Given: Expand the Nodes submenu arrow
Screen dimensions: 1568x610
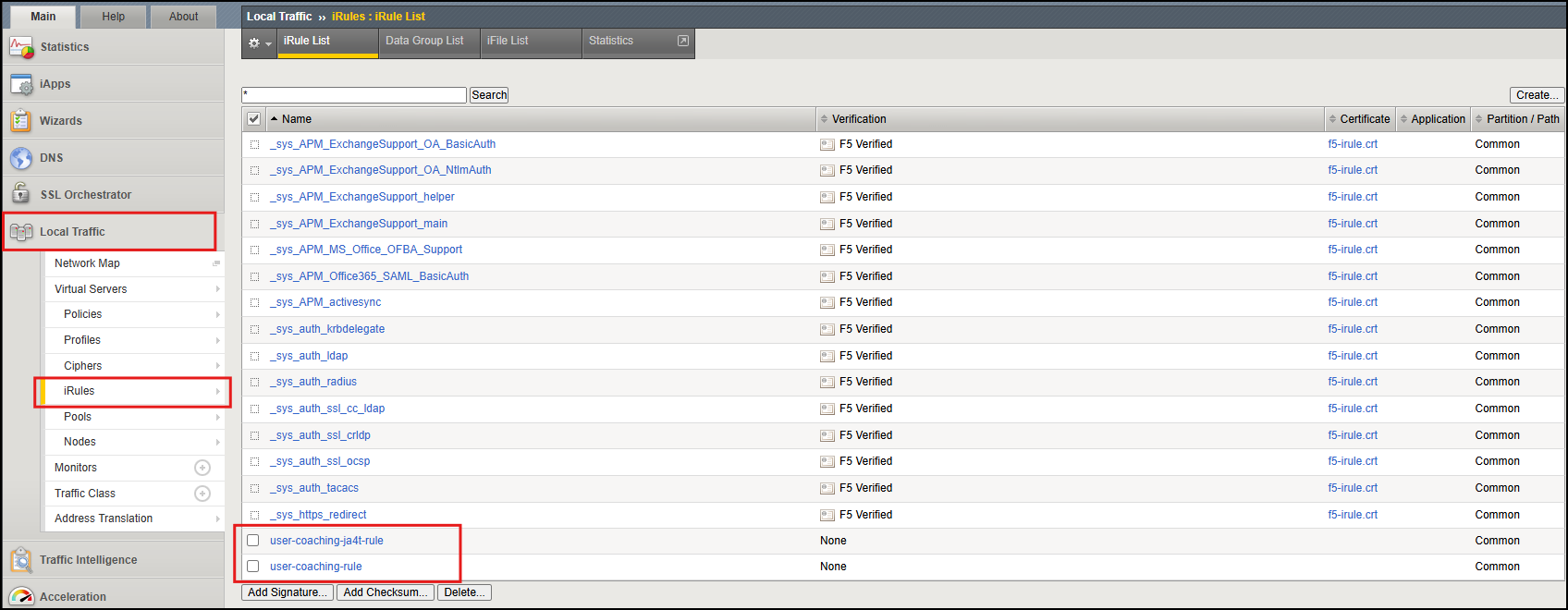Looking at the screenshot, I should coord(218,442).
